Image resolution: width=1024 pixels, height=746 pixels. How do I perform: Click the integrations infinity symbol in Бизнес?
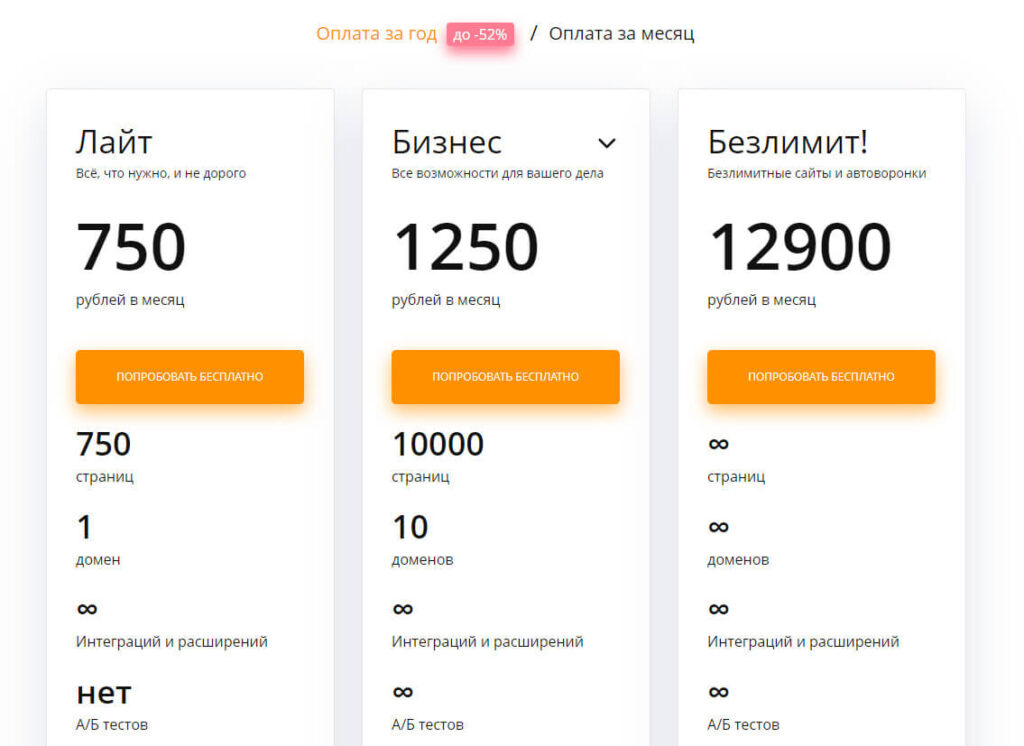(x=402, y=608)
